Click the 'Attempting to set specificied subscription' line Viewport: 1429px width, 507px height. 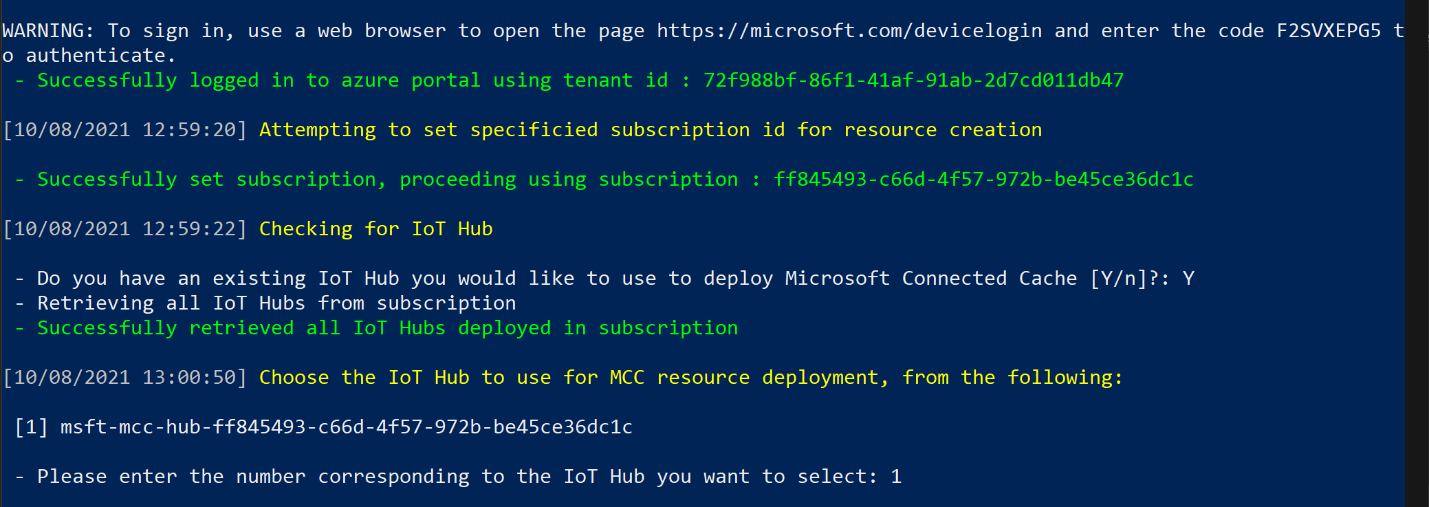coord(650,129)
